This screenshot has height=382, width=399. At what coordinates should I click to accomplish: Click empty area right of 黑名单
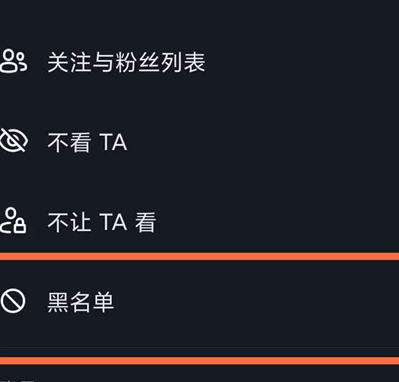(257, 303)
